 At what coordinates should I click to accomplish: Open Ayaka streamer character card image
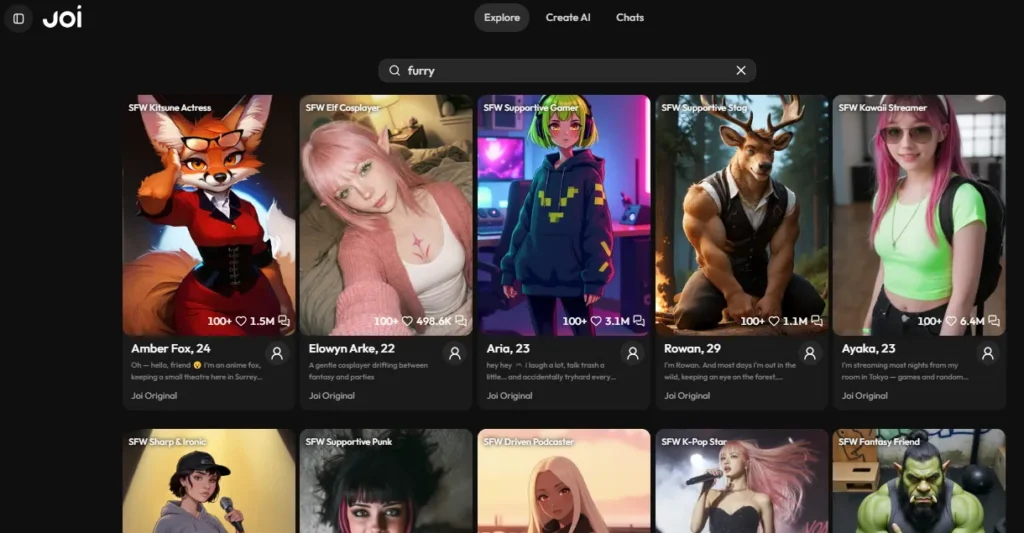tap(919, 216)
